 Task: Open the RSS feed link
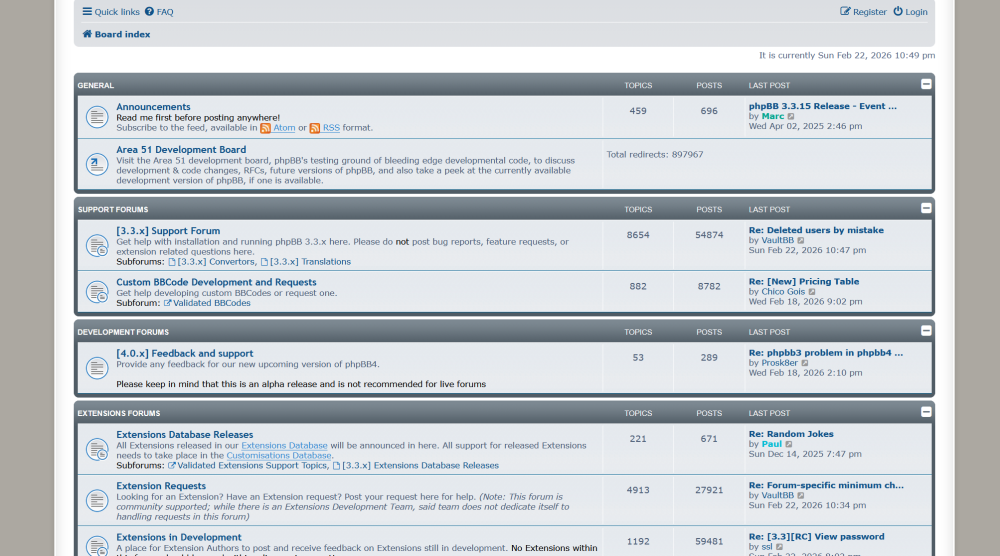331,128
